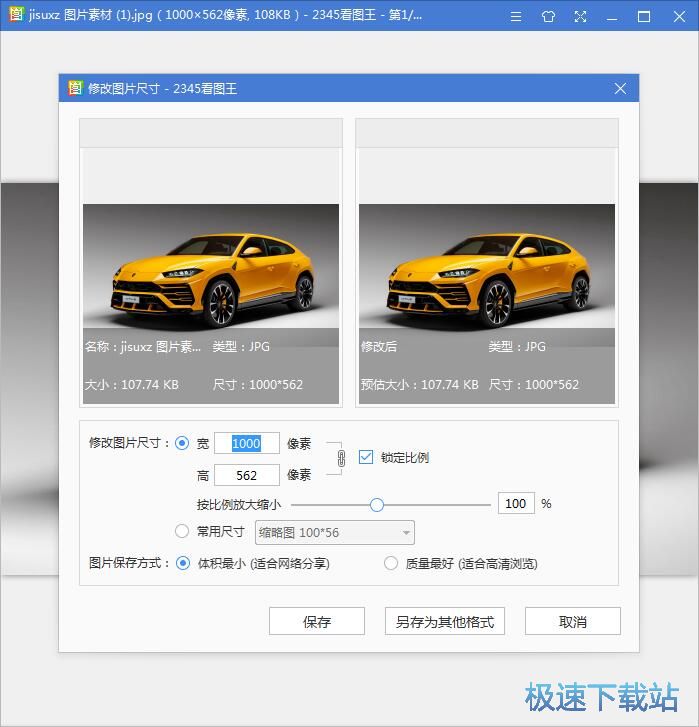
Task: Open the main menu hamburger icon
Action: click(515, 17)
